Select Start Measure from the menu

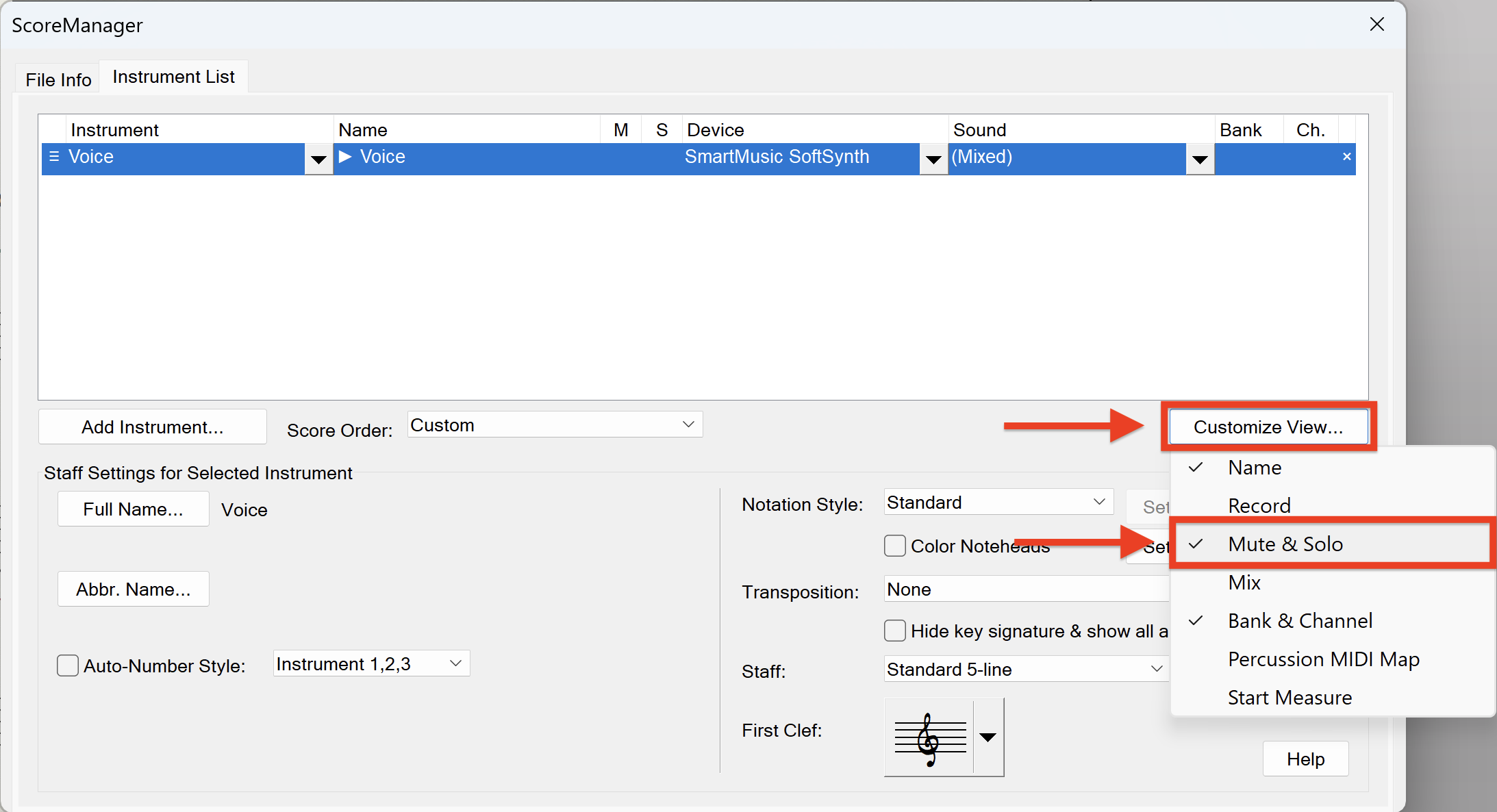1332,698
